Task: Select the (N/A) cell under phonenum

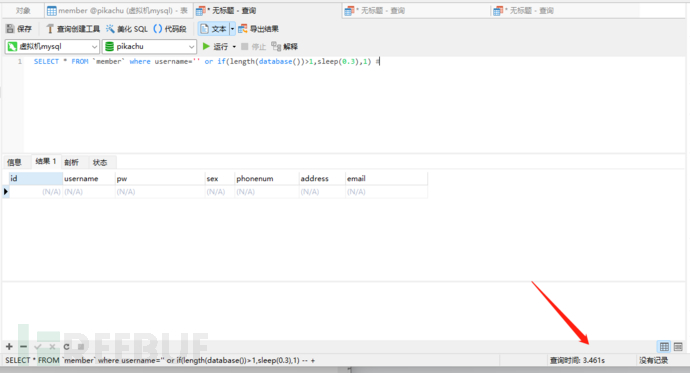Action: (267, 192)
